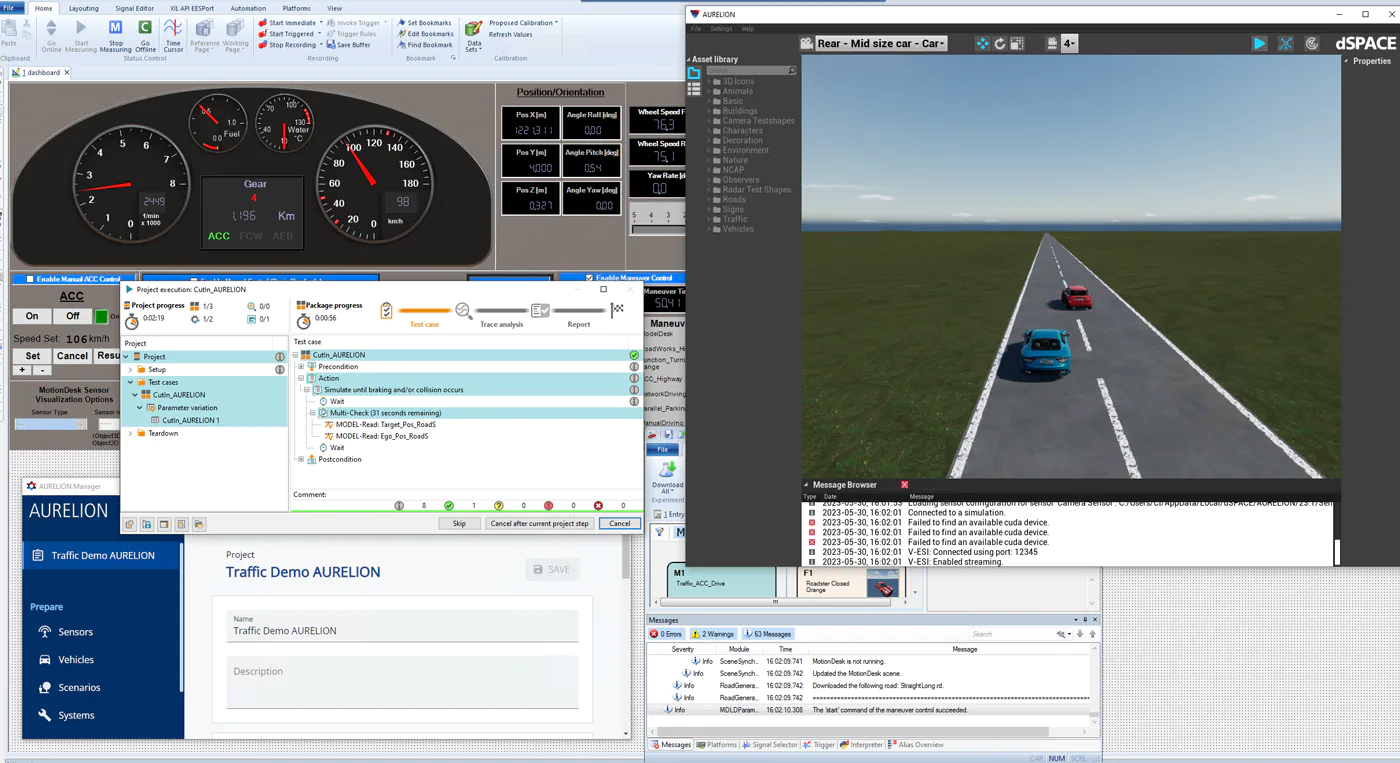
Task: Click the camera icon beside view dropdown
Action: point(807,44)
